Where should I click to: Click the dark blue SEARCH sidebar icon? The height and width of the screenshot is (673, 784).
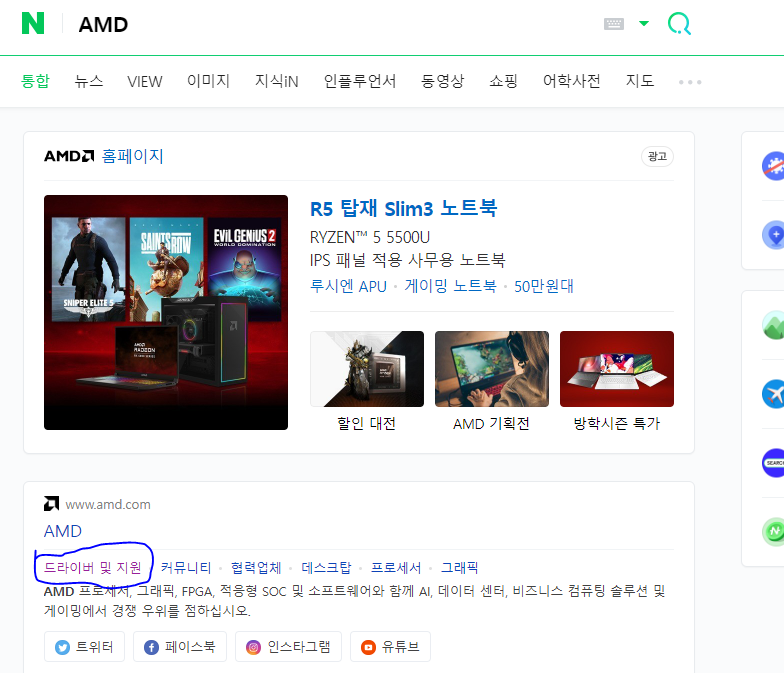[774, 463]
